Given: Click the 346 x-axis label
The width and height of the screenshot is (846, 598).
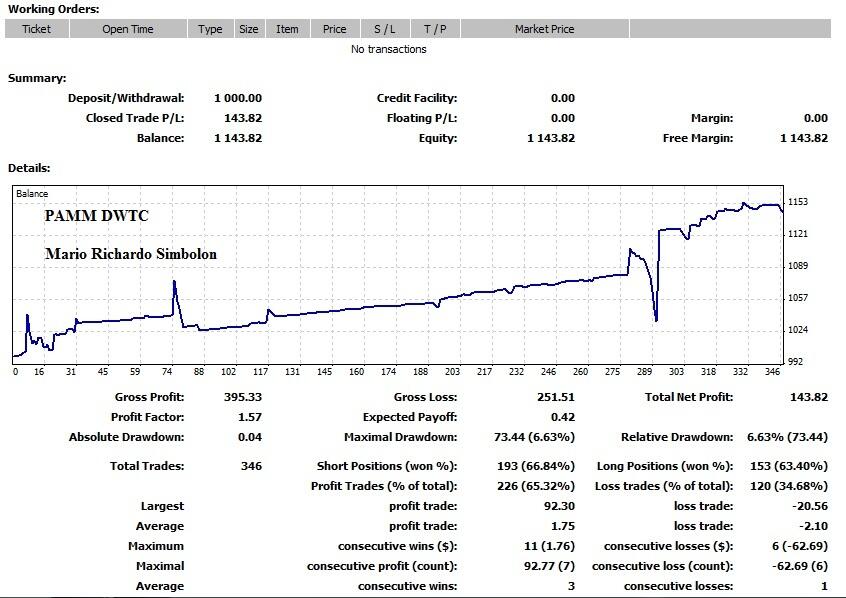Looking at the screenshot, I should point(772,371).
